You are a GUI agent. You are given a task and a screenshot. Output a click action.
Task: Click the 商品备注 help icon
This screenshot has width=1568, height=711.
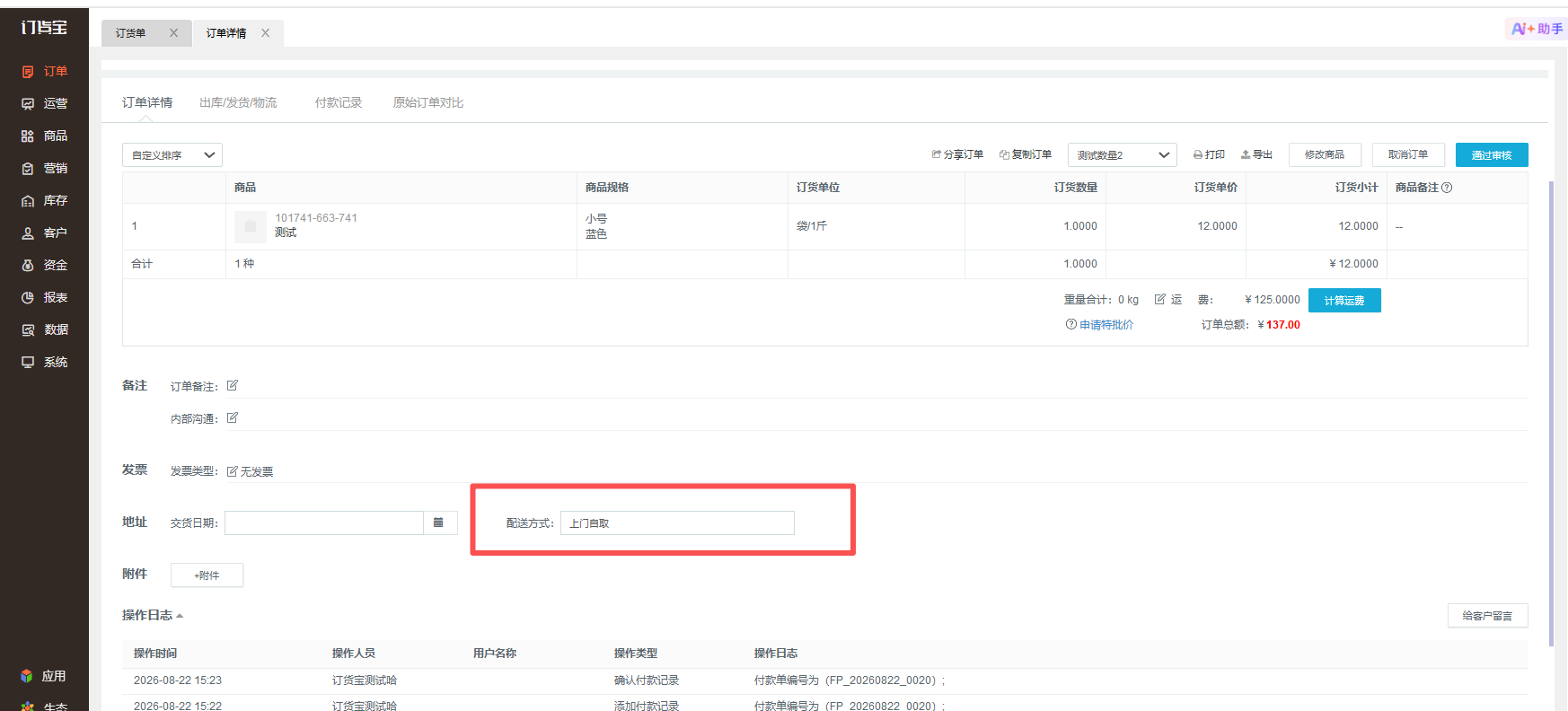[x=1447, y=188]
